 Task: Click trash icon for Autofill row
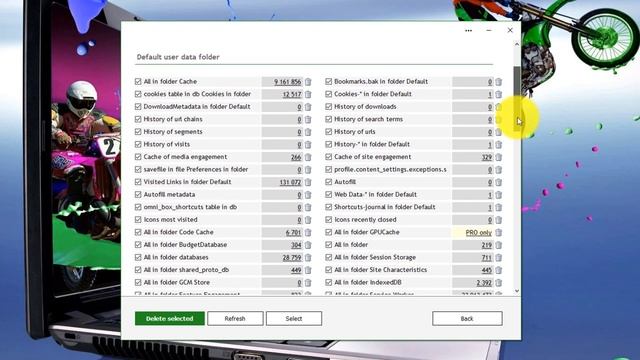[499, 182]
